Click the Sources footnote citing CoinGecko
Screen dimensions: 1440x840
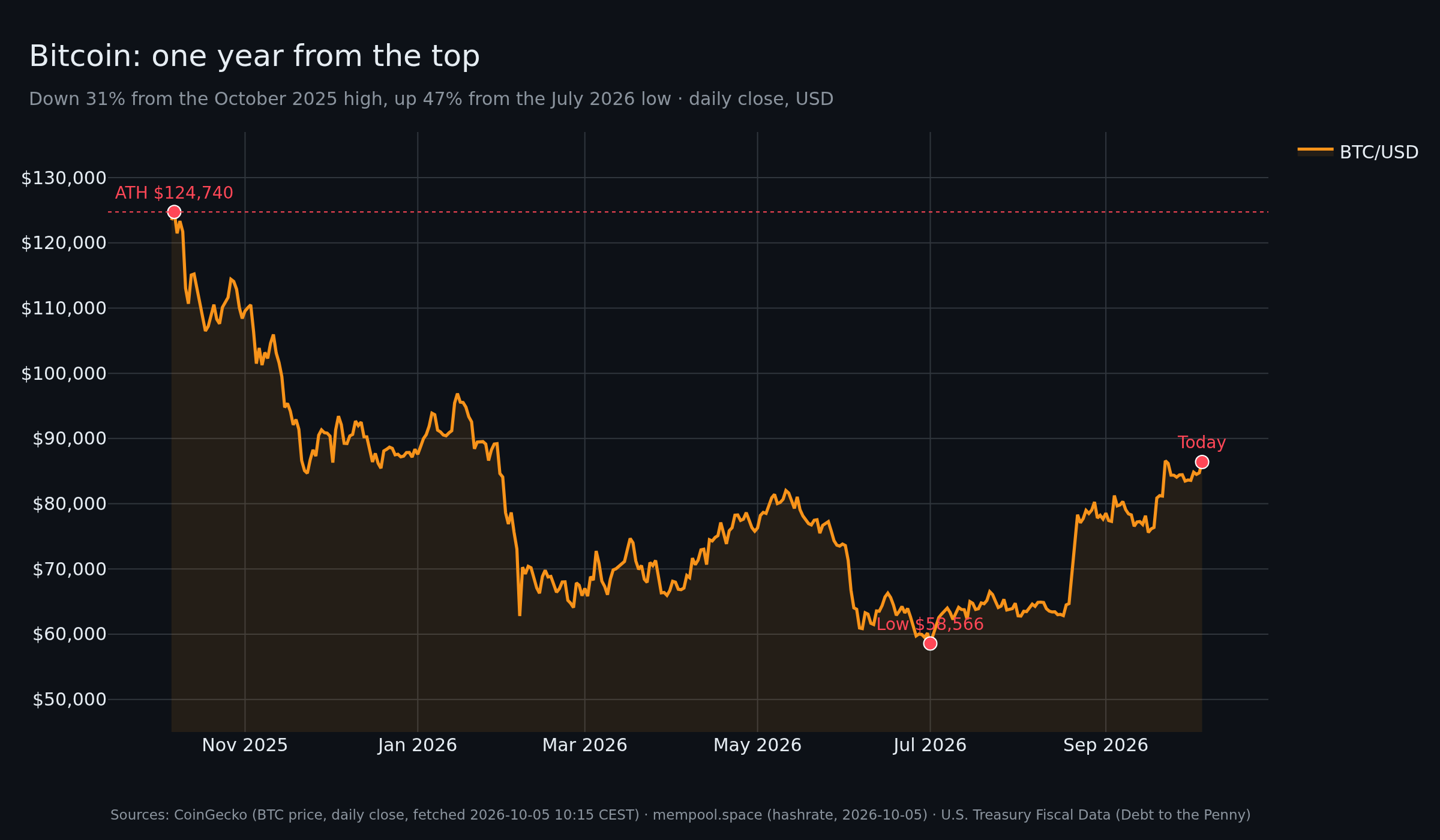[x=680, y=815]
